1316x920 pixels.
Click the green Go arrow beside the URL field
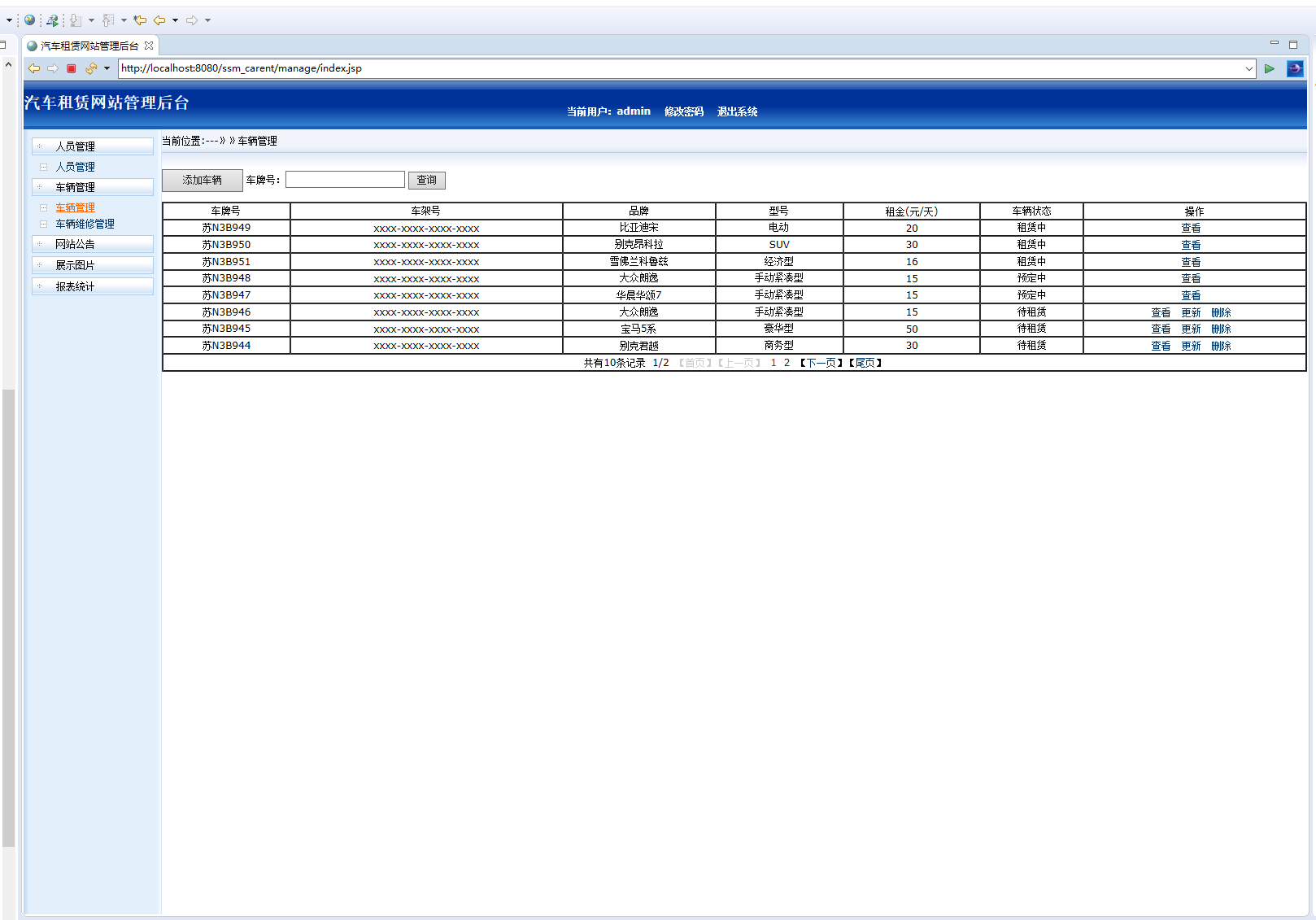click(1269, 69)
